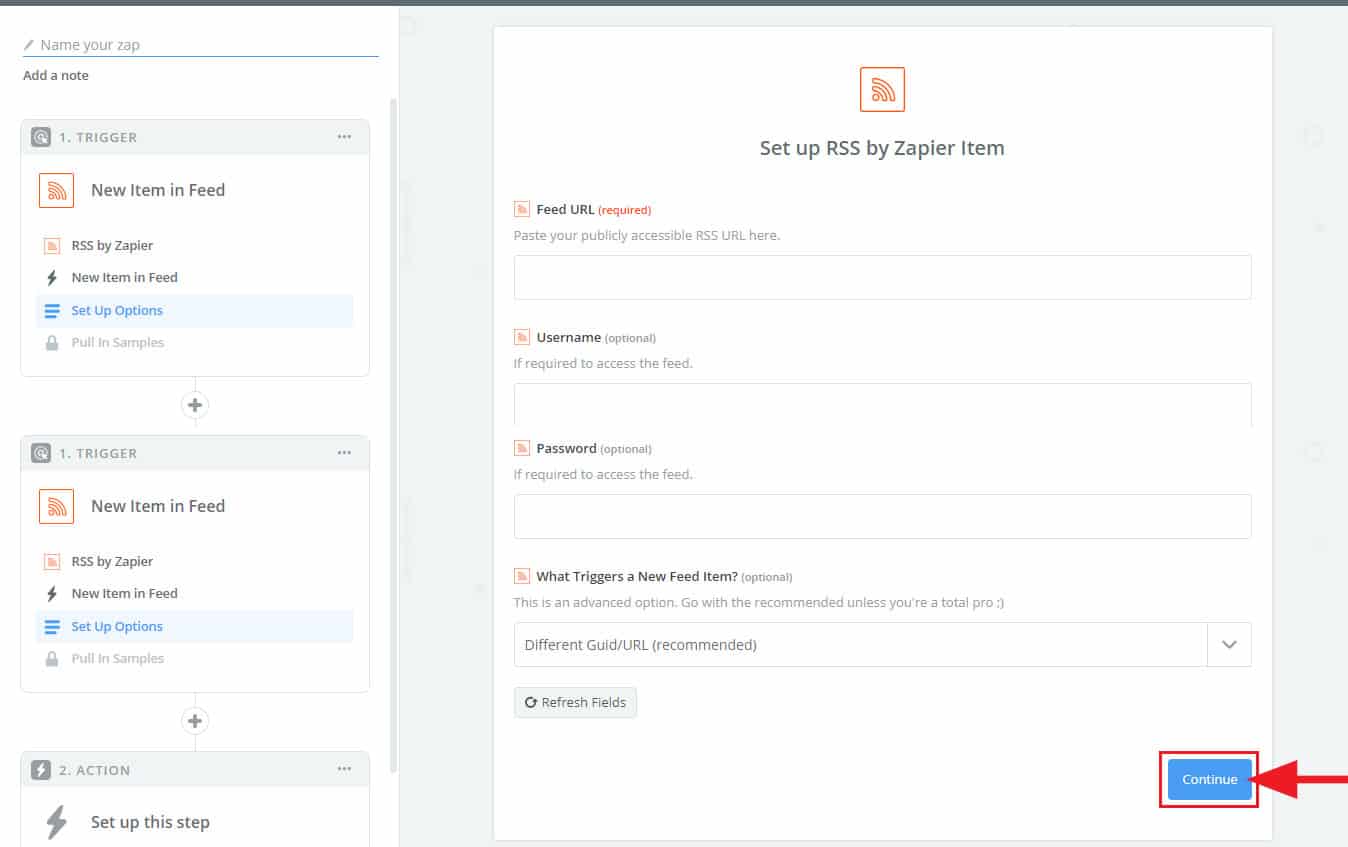Click the trigger header icon of the lower 1. TRIGGER card
The image size is (1348, 847).
41,453
